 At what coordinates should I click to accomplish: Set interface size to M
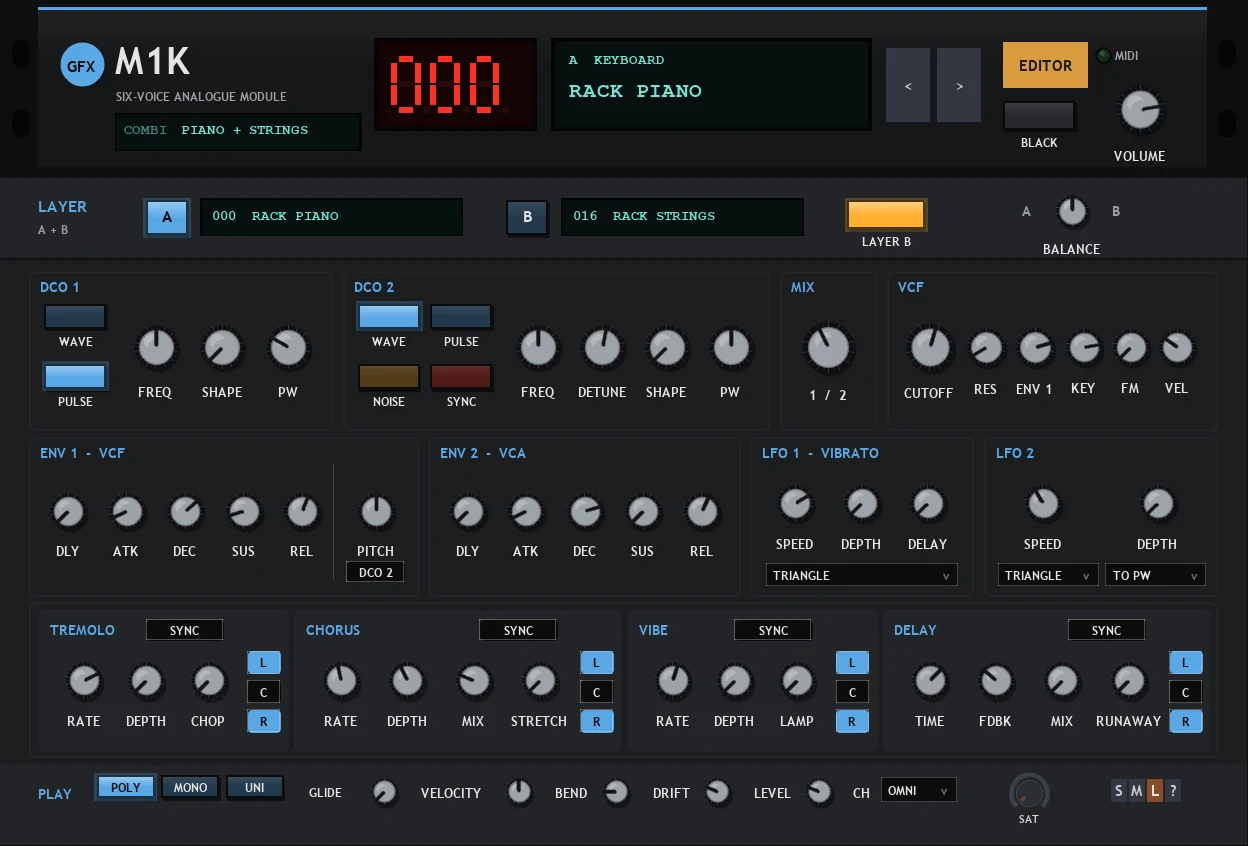[x=1137, y=791]
